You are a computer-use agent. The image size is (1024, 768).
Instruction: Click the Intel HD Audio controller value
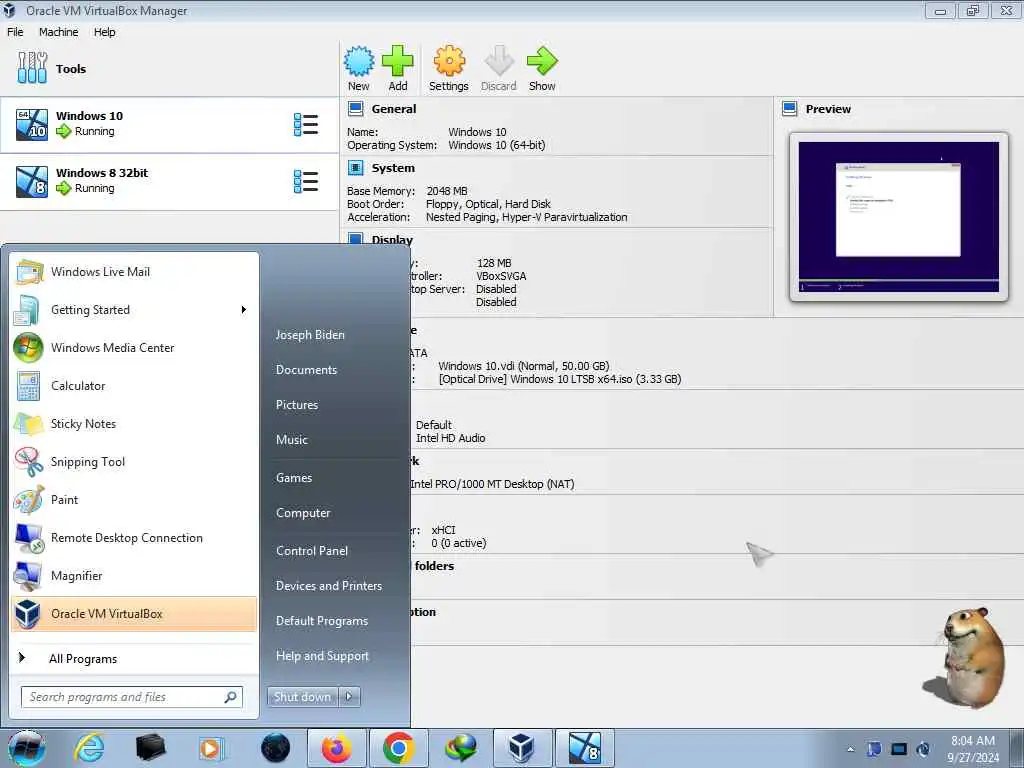[x=451, y=438]
